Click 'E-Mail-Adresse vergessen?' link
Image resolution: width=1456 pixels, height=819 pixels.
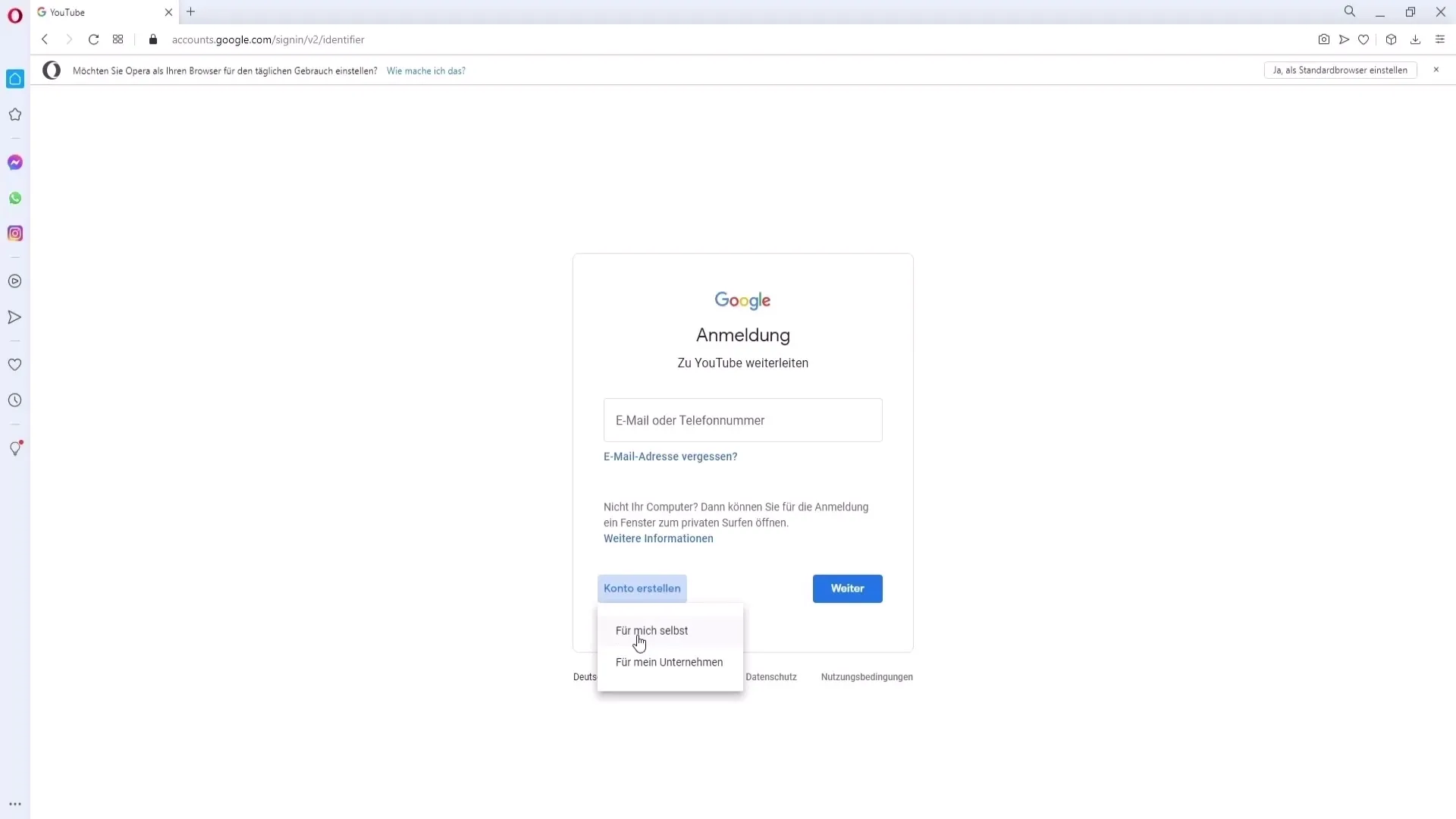[x=670, y=457]
